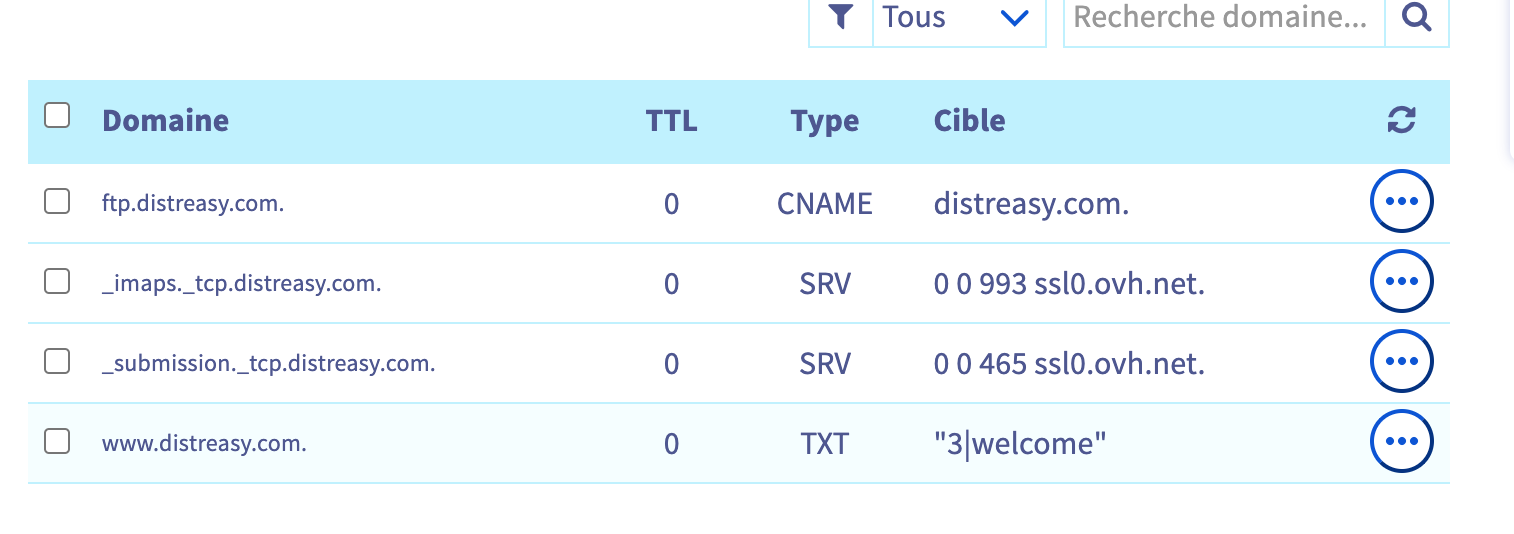Click the distreasy.com. CNAME target text
Viewport: 1514px width, 534px height.
coord(1031,204)
